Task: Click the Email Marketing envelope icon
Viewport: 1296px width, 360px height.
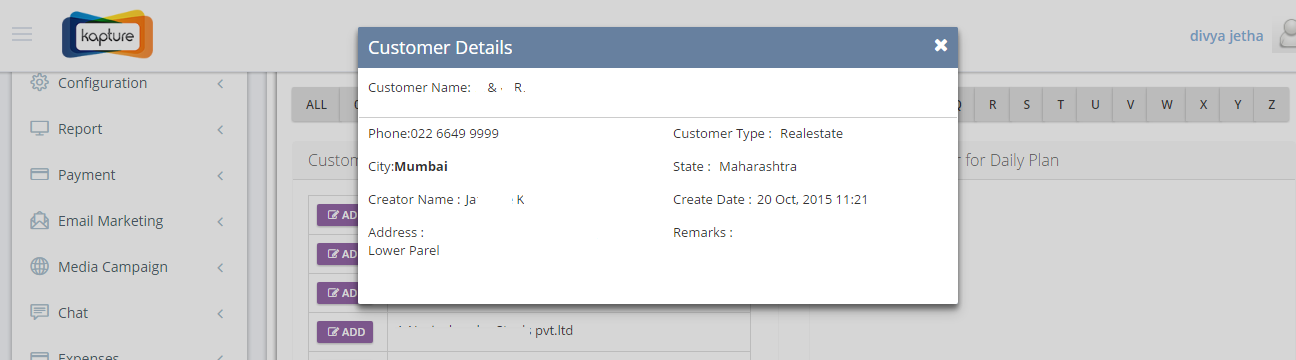Action: (x=40, y=221)
